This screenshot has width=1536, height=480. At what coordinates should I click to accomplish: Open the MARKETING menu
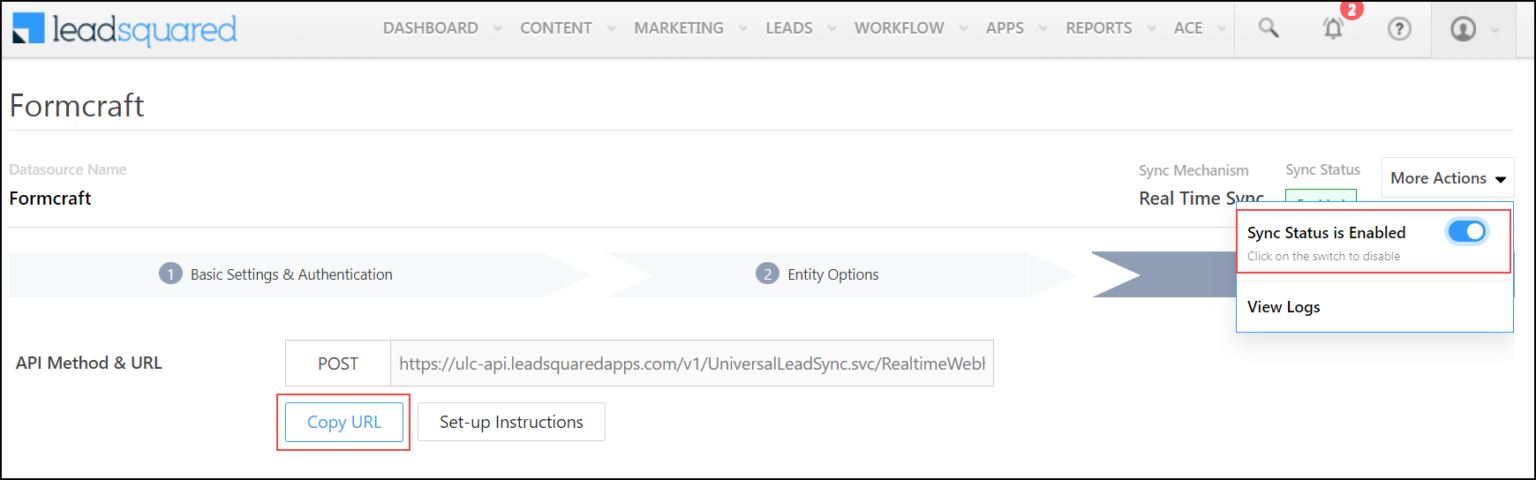(679, 28)
